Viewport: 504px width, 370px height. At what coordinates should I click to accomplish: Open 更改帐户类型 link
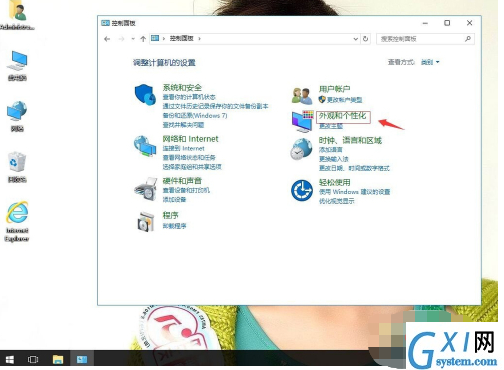click(344, 100)
